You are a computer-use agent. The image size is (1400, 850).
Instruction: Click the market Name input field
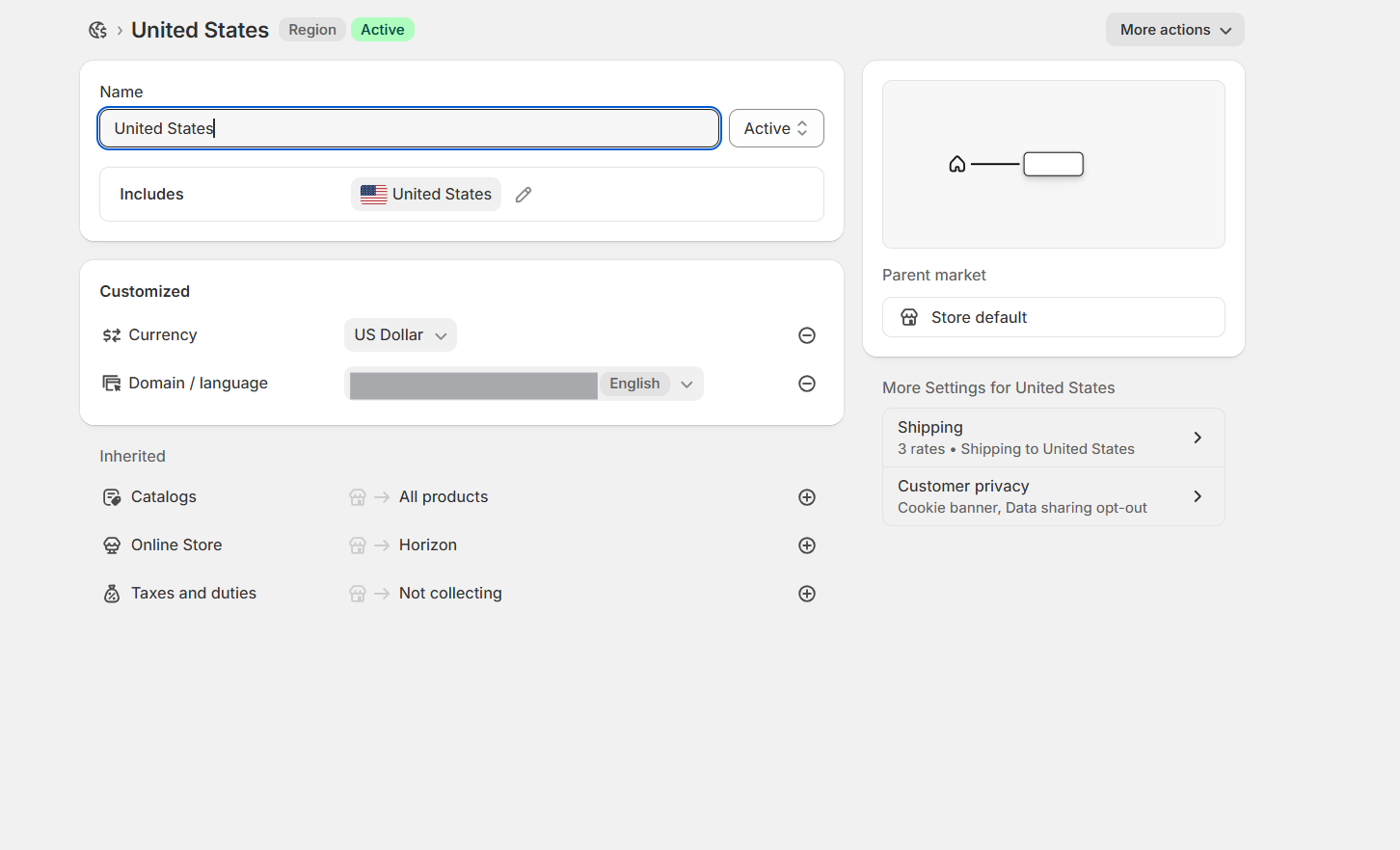point(409,128)
